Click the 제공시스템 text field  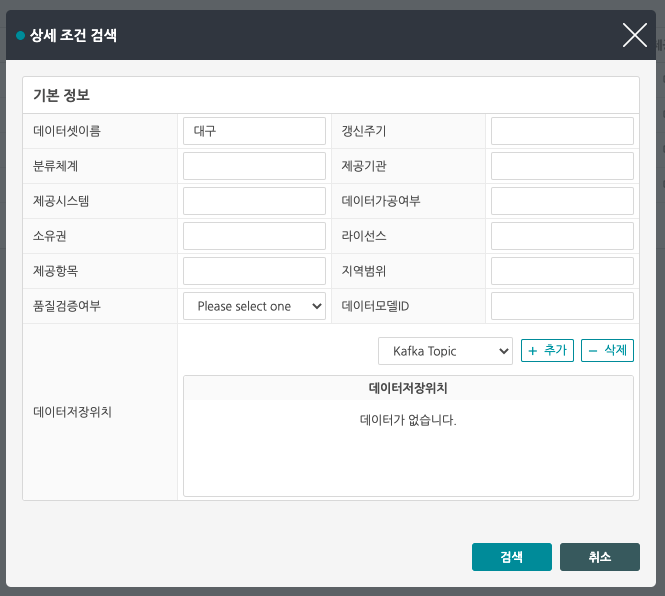(255, 201)
